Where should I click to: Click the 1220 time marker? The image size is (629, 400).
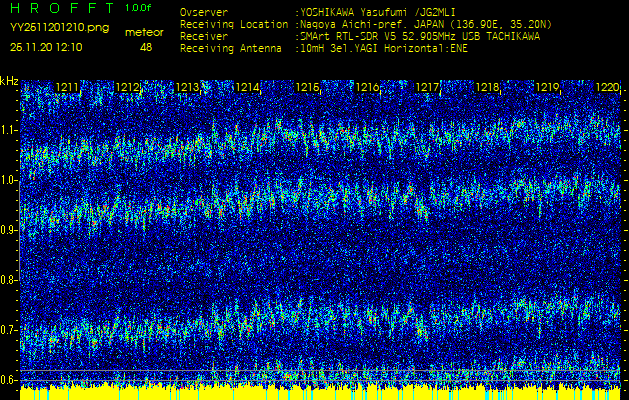(x=606, y=88)
